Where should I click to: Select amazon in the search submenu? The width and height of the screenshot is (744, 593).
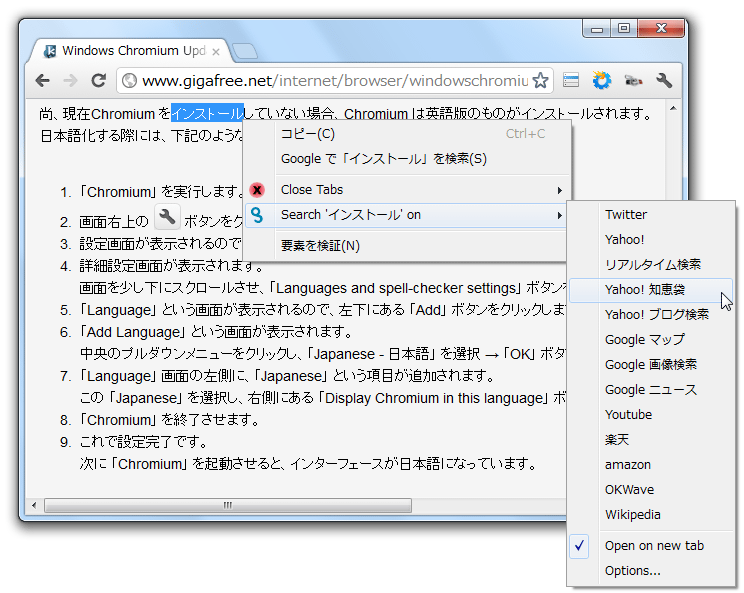(651, 464)
